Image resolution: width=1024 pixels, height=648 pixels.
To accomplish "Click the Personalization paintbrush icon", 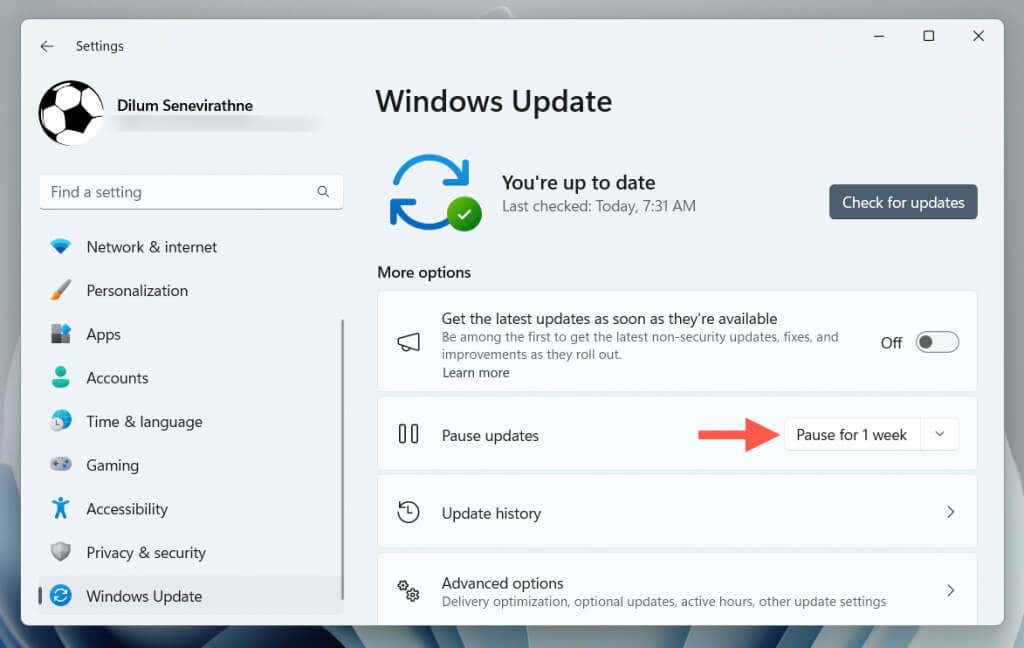I will [61, 291].
